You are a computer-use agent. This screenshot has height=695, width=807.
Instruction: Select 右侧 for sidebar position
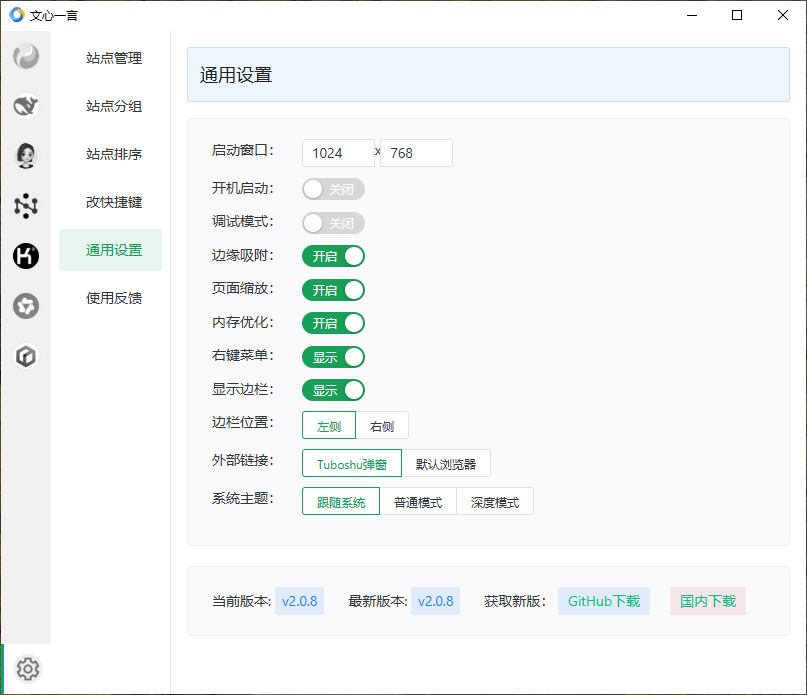coord(382,425)
